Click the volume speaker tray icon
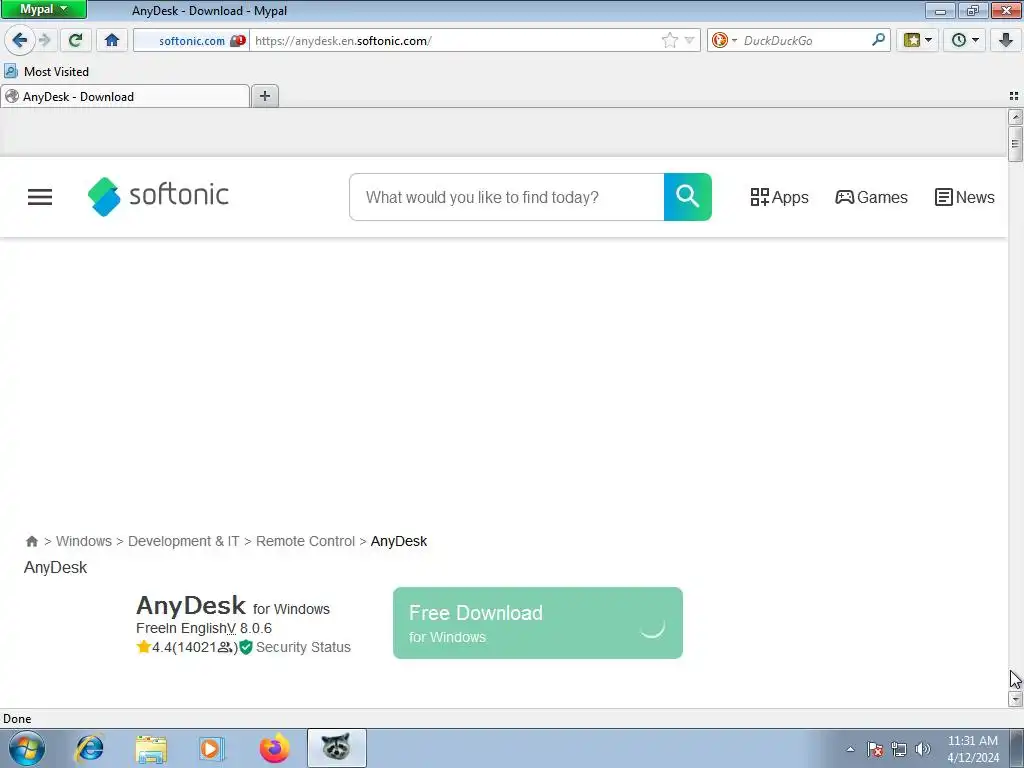The width and height of the screenshot is (1024, 768). coord(923,749)
